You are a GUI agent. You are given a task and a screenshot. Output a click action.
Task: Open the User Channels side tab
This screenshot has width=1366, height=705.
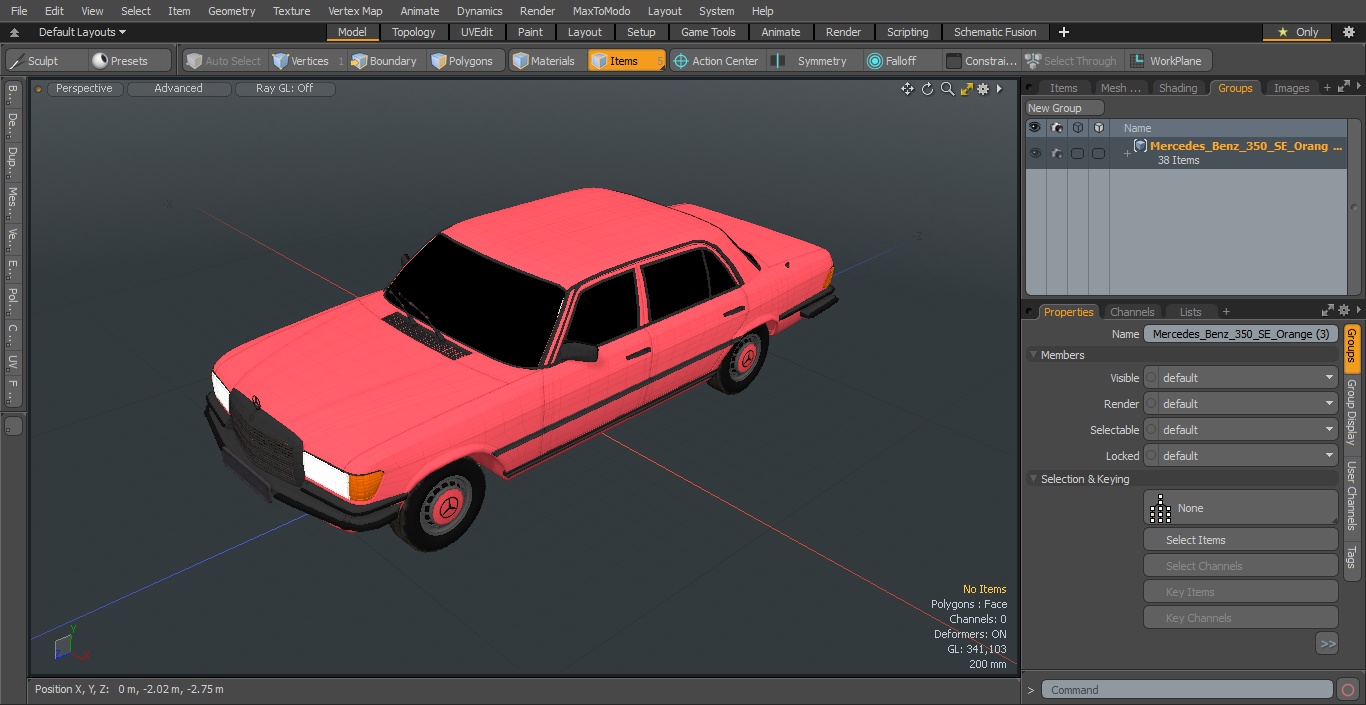tap(1351, 495)
